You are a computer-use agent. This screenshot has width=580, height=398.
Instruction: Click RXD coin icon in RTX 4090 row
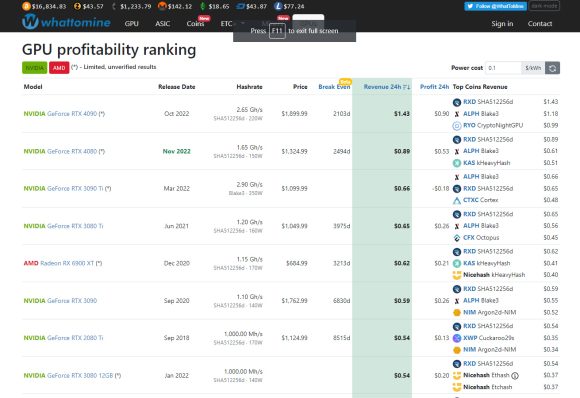[457, 102]
